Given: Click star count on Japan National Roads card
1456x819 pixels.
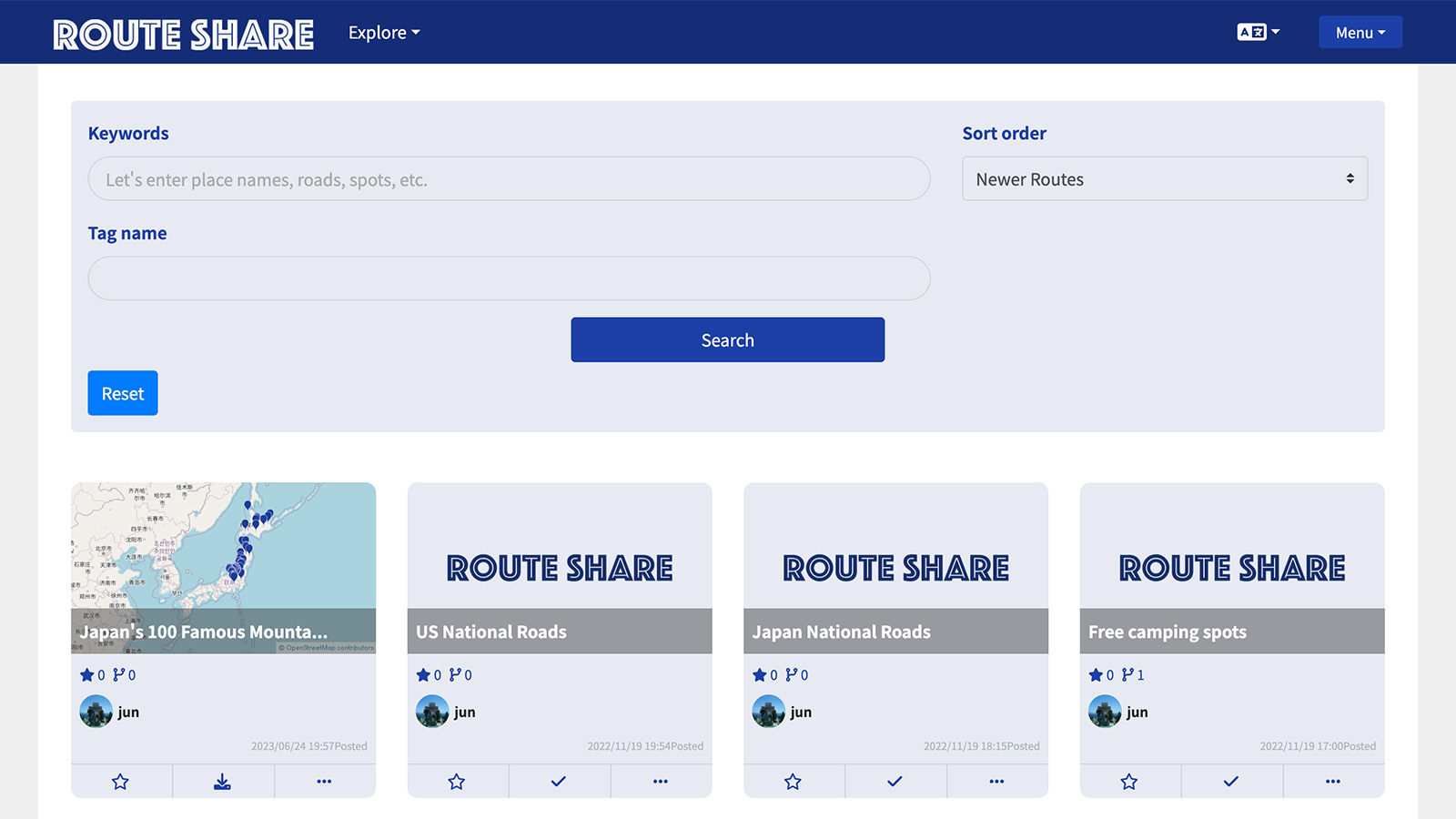Looking at the screenshot, I should tap(765, 675).
